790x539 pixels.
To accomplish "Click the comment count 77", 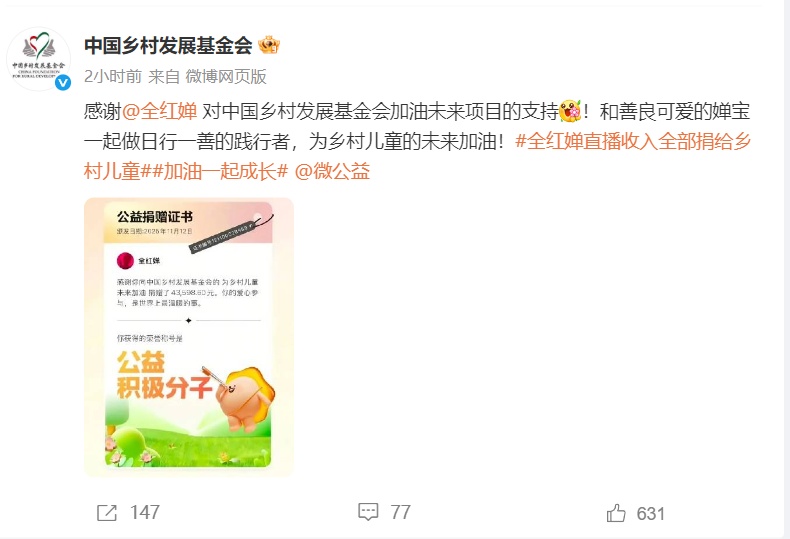I will [401, 513].
